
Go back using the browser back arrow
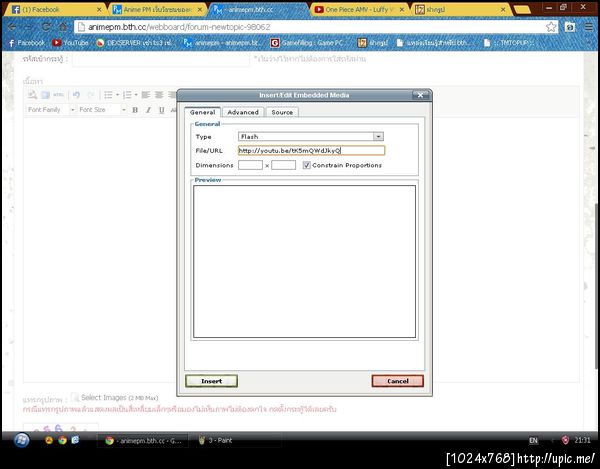[x=11, y=27]
